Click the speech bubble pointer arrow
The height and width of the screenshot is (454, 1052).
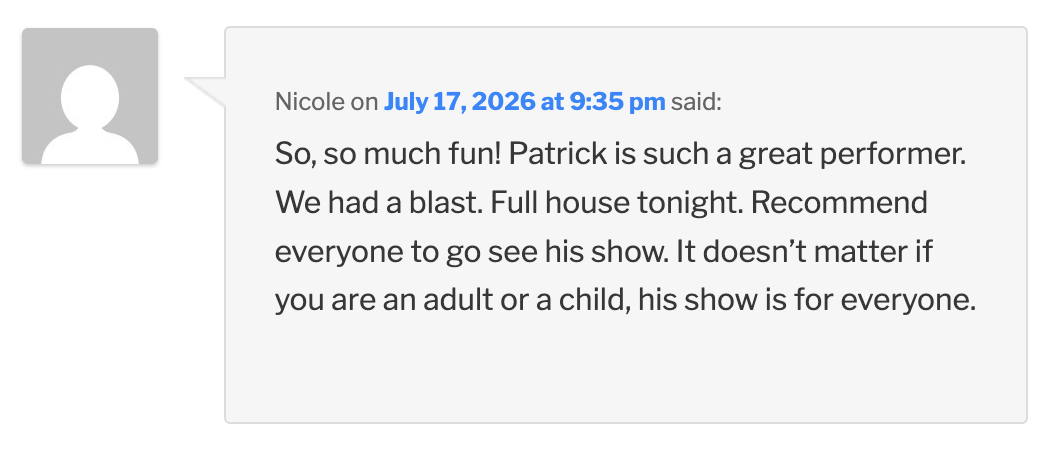(x=205, y=92)
